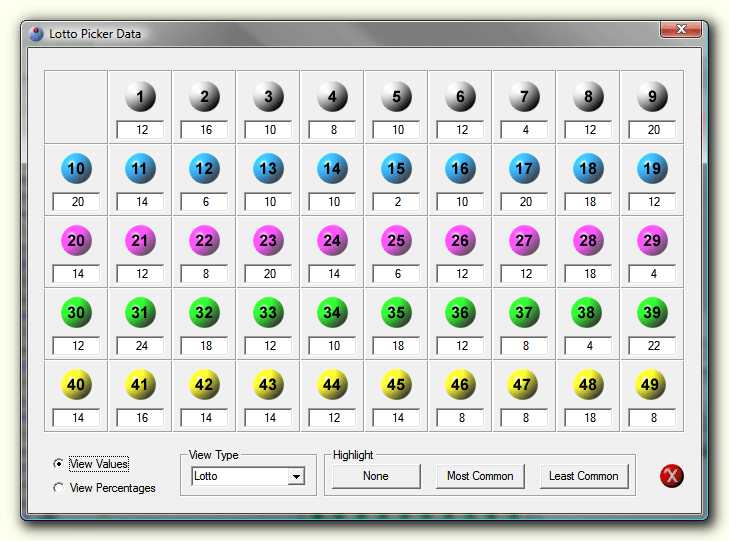Click the value field under ball 1
Viewport: 729px width, 541px height.
(x=140, y=130)
